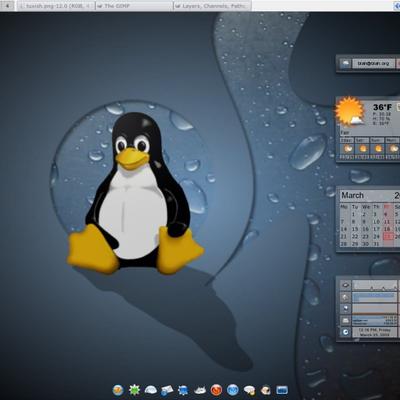Open the green spiky star dock icon

(x=134, y=390)
